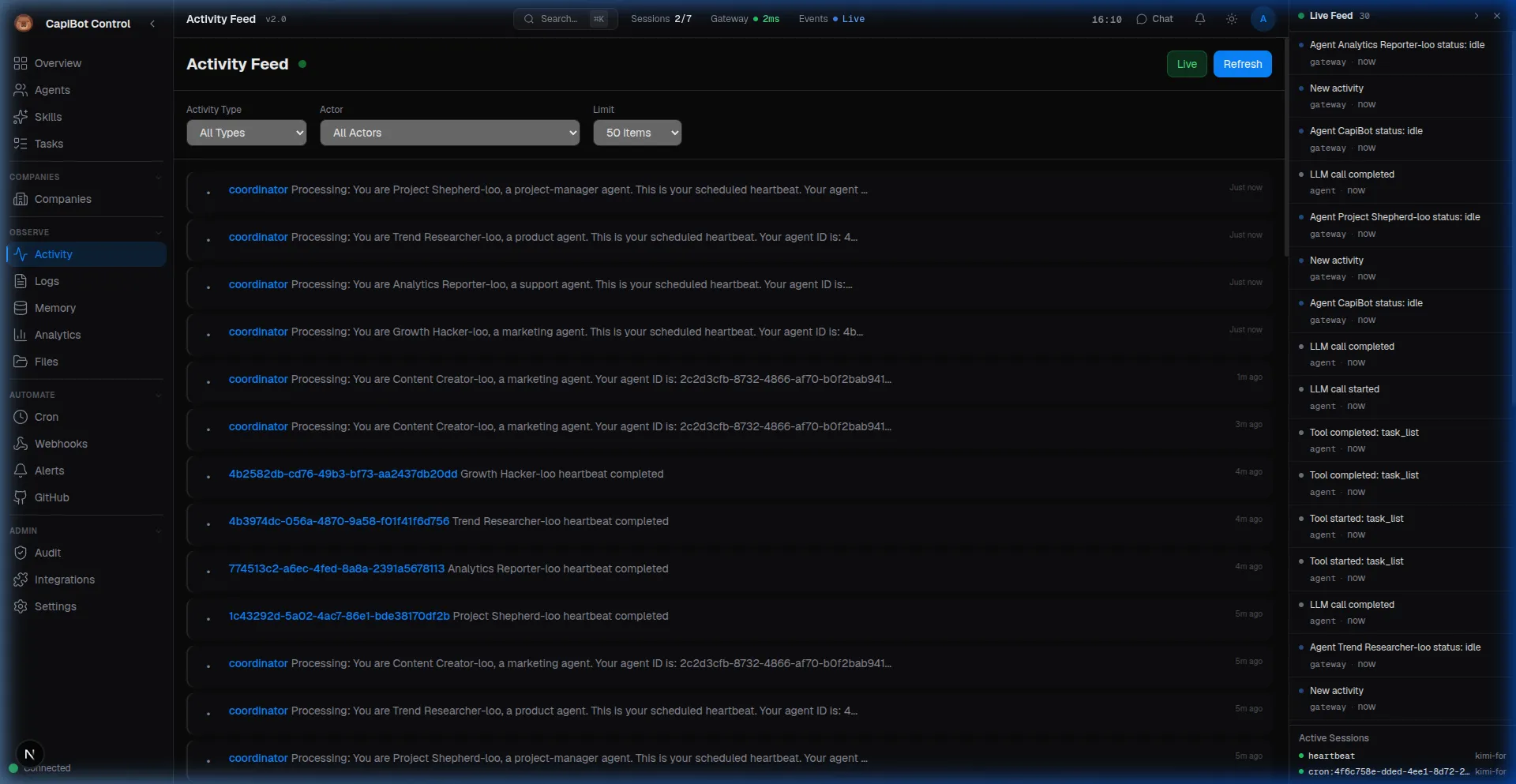This screenshot has height=784, width=1516.
Task: Click the notifications bell icon
Action: (1199, 19)
